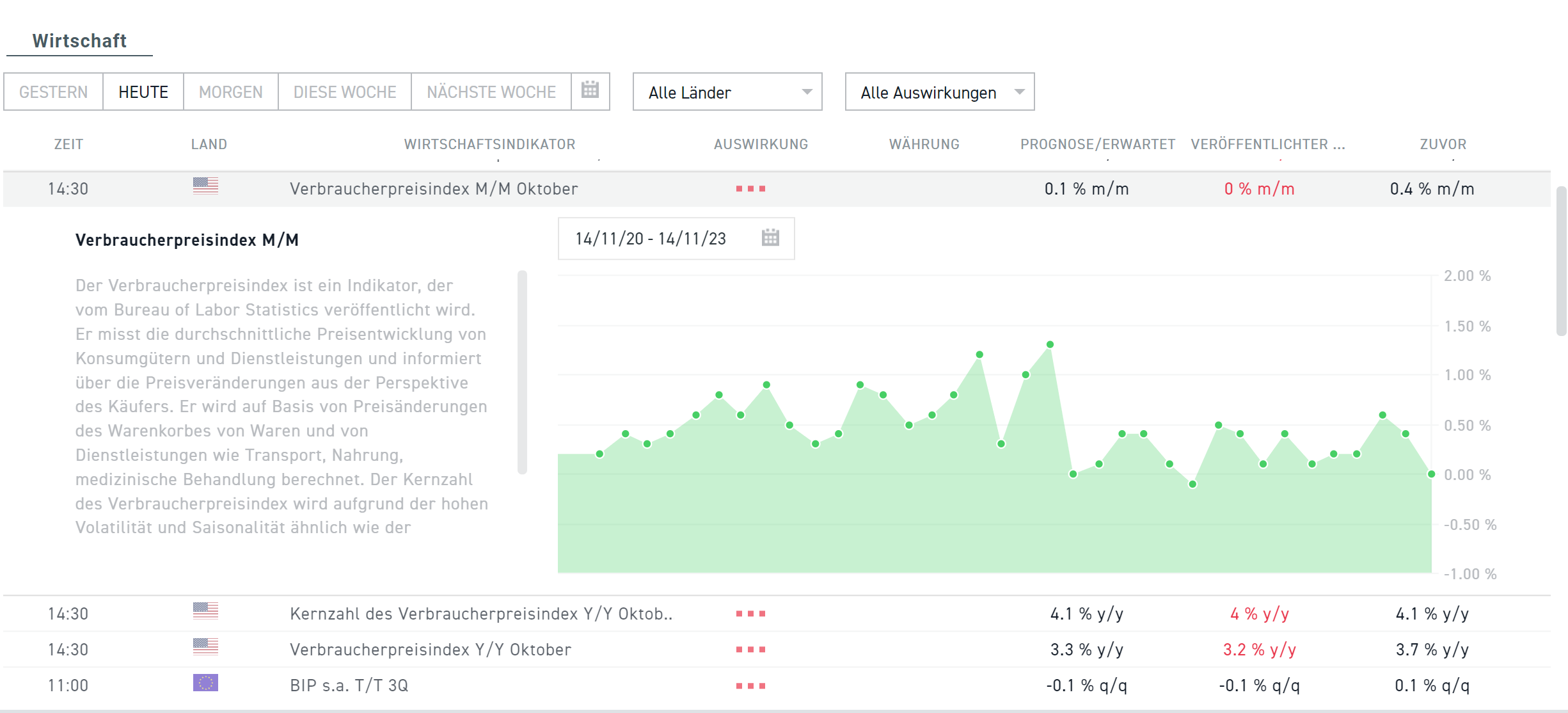Click impact dots for Kernzahl Verbraucherpreisindex row
Viewport: 1568px width, 713px height.
coord(750,614)
